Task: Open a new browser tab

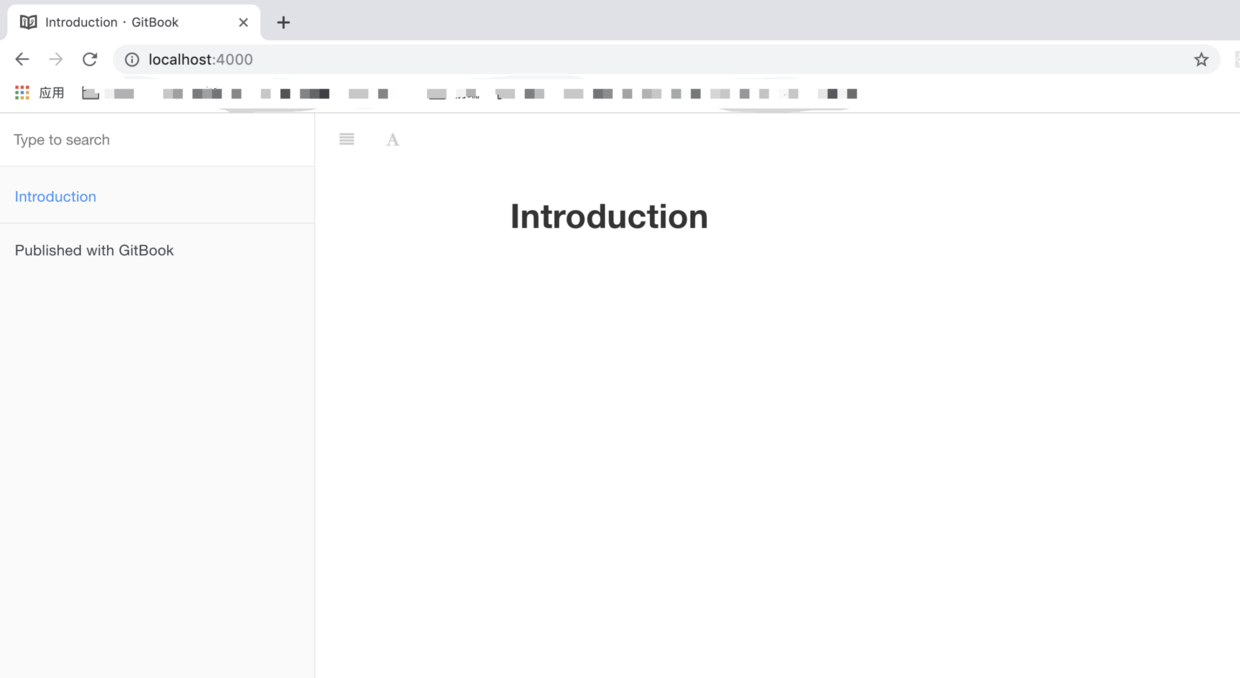Action: (x=284, y=22)
